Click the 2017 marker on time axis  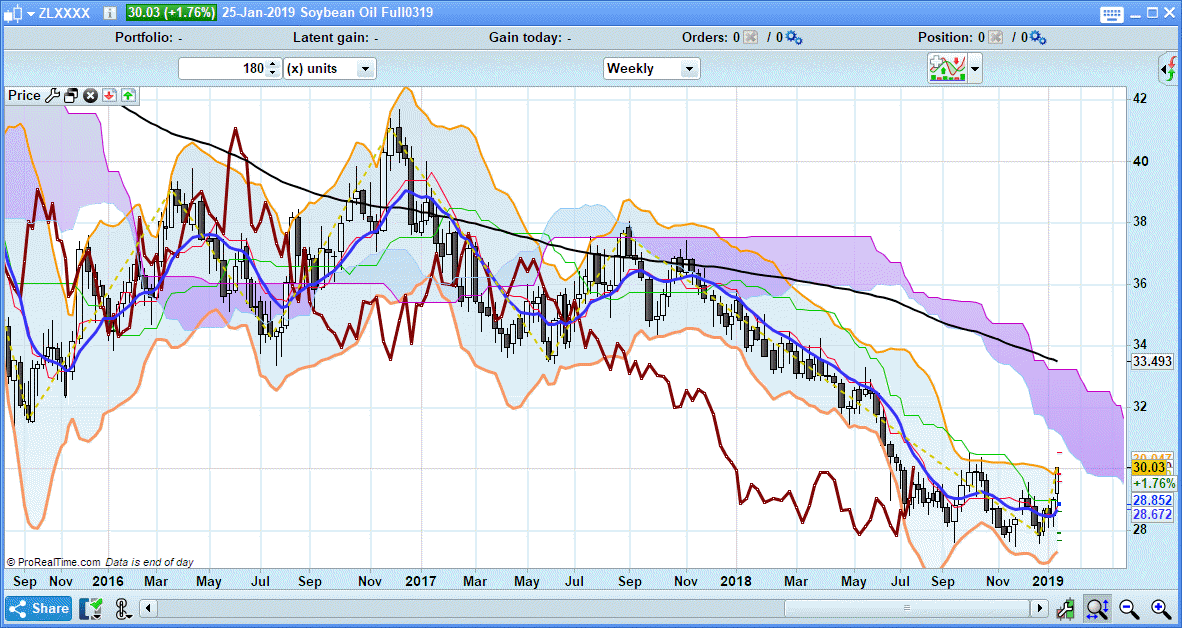pos(421,581)
